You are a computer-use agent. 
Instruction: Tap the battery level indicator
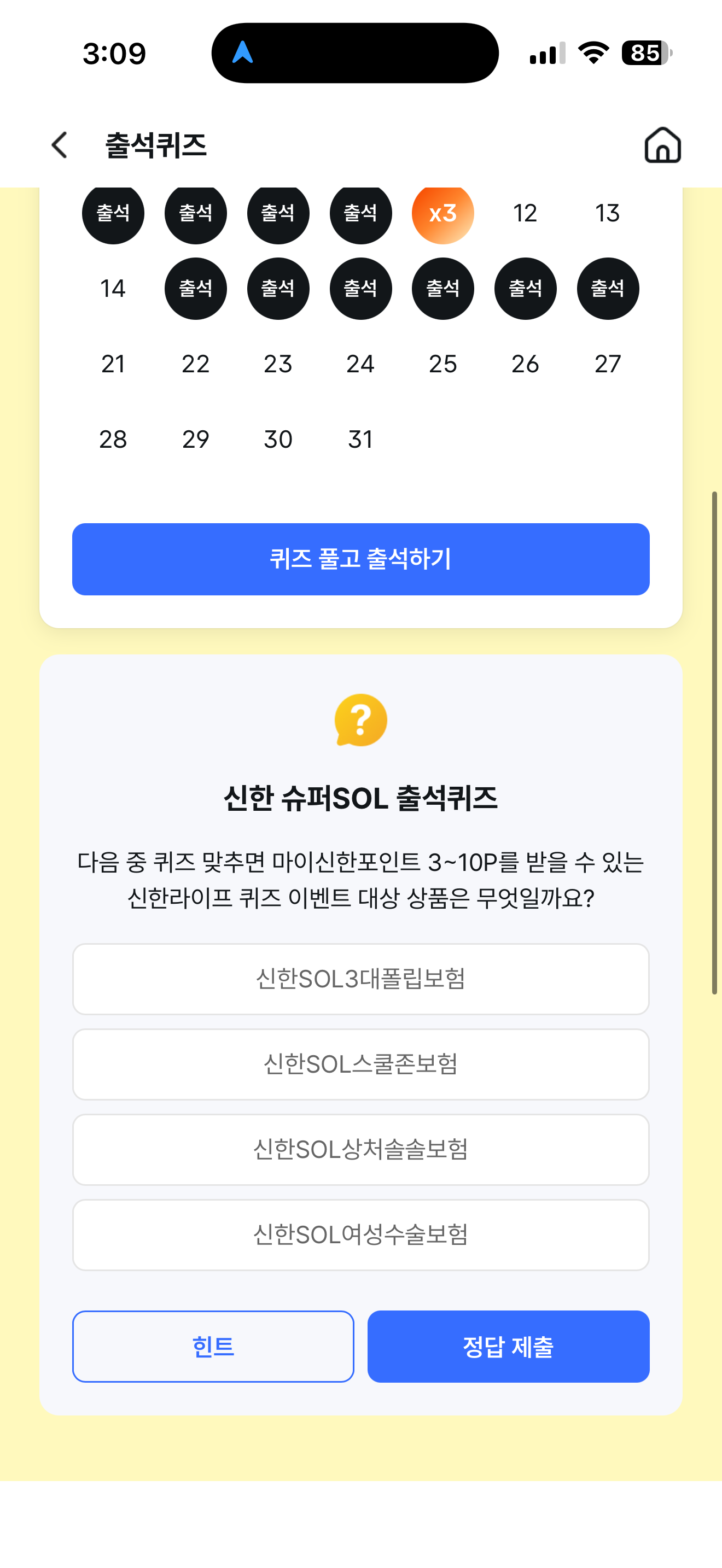(x=647, y=53)
